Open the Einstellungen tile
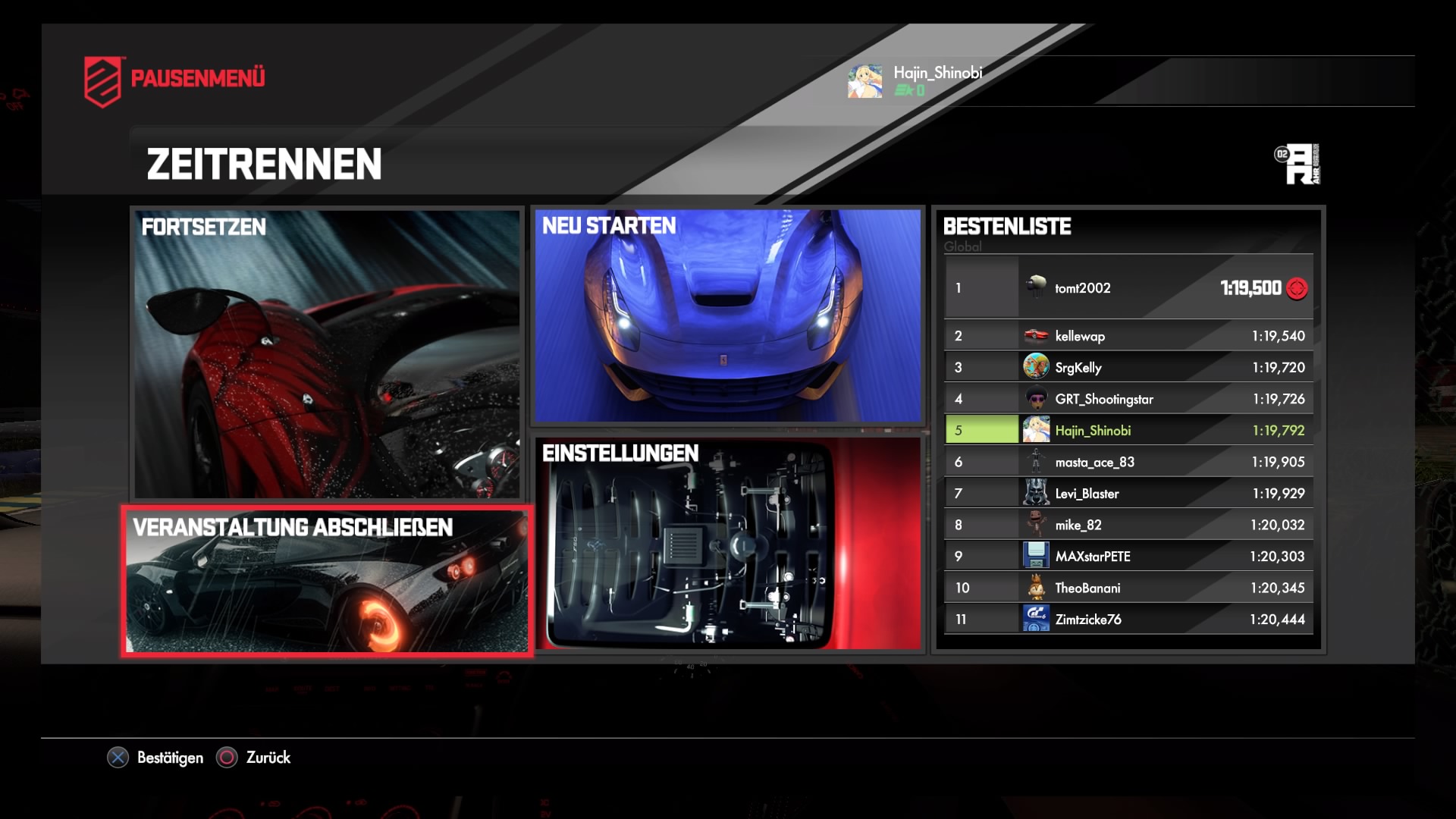The width and height of the screenshot is (1456, 819). (728, 543)
